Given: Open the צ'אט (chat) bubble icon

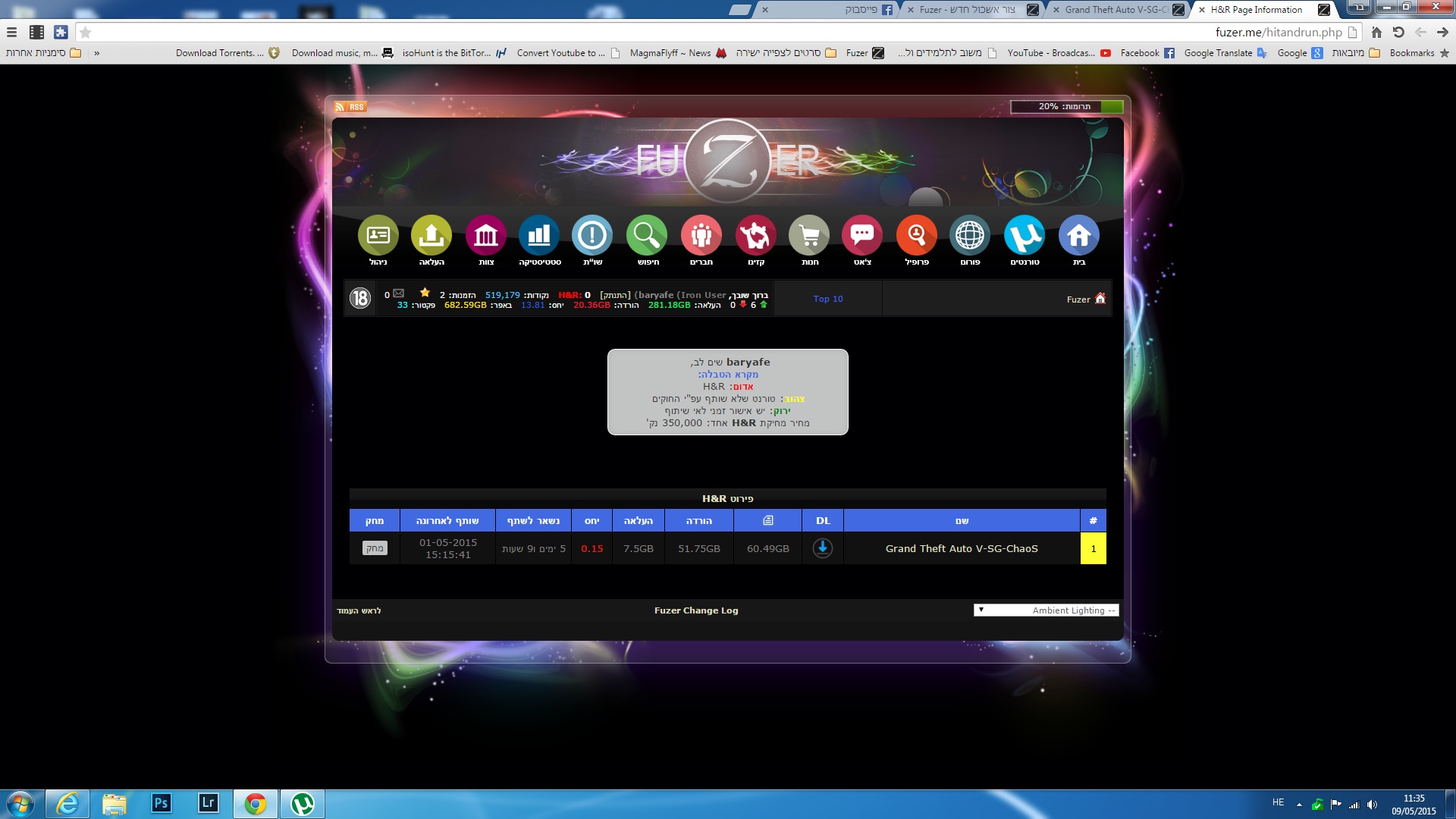Looking at the screenshot, I should (x=862, y=236).
